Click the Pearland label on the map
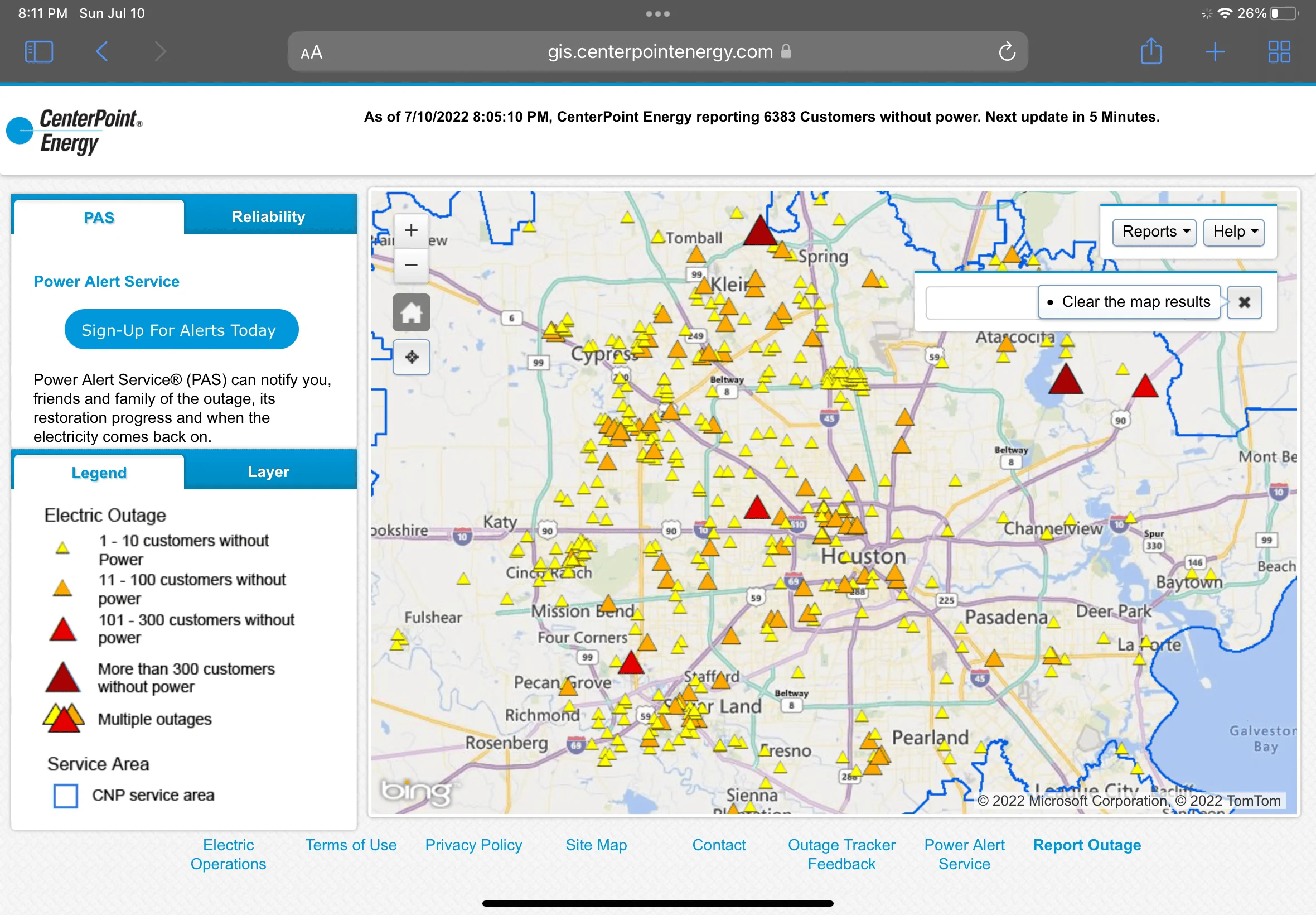Image resolution: width=1316 pixels, height=915 pixels. coord(930,737)
